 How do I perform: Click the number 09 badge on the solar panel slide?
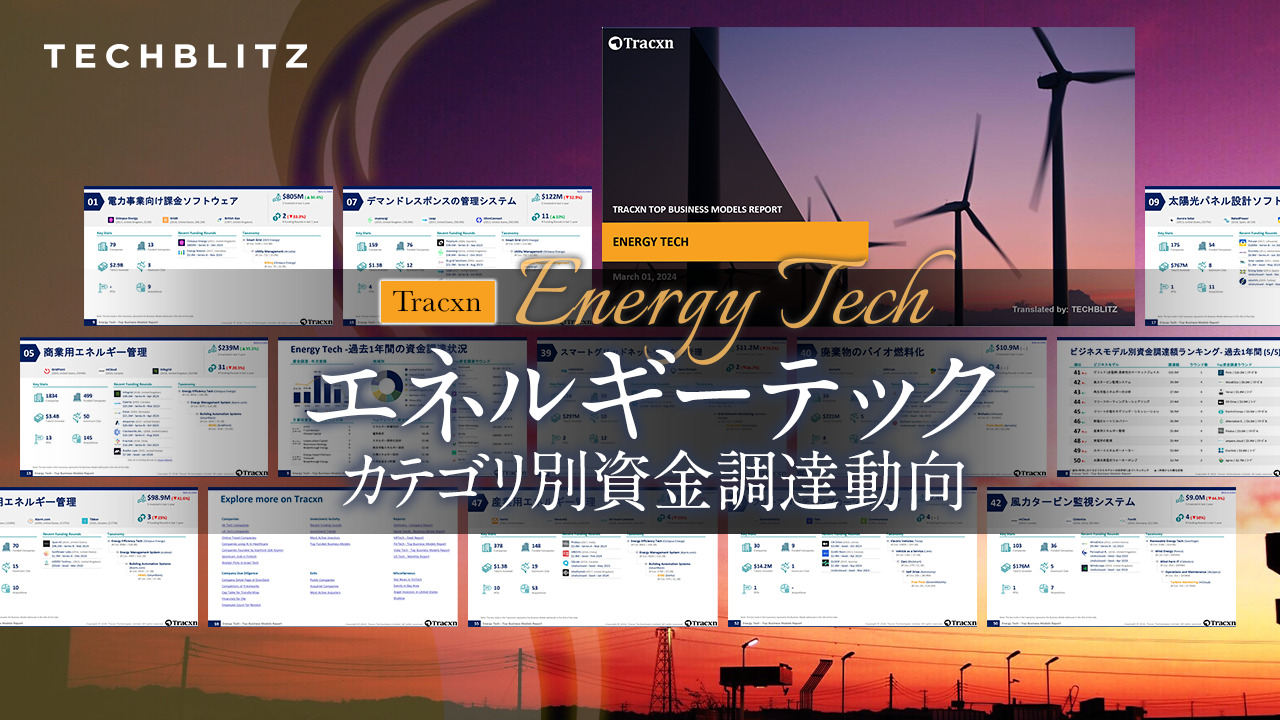click(1155, 201)
